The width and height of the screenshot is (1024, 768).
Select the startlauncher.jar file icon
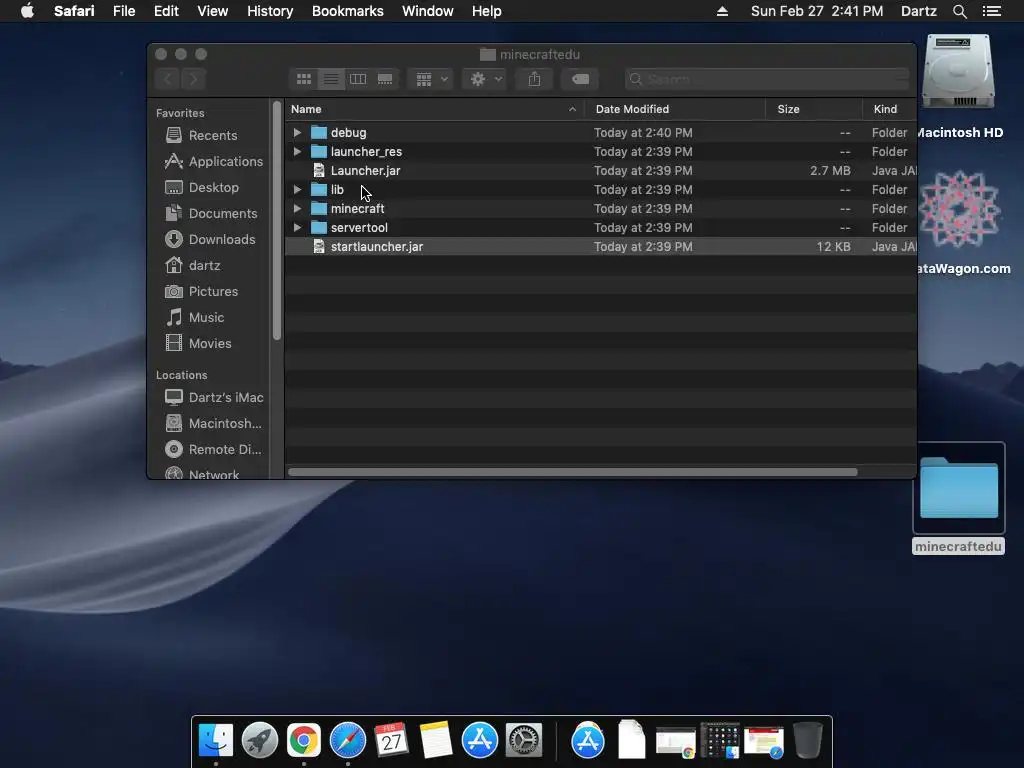[x=319, y=246]
